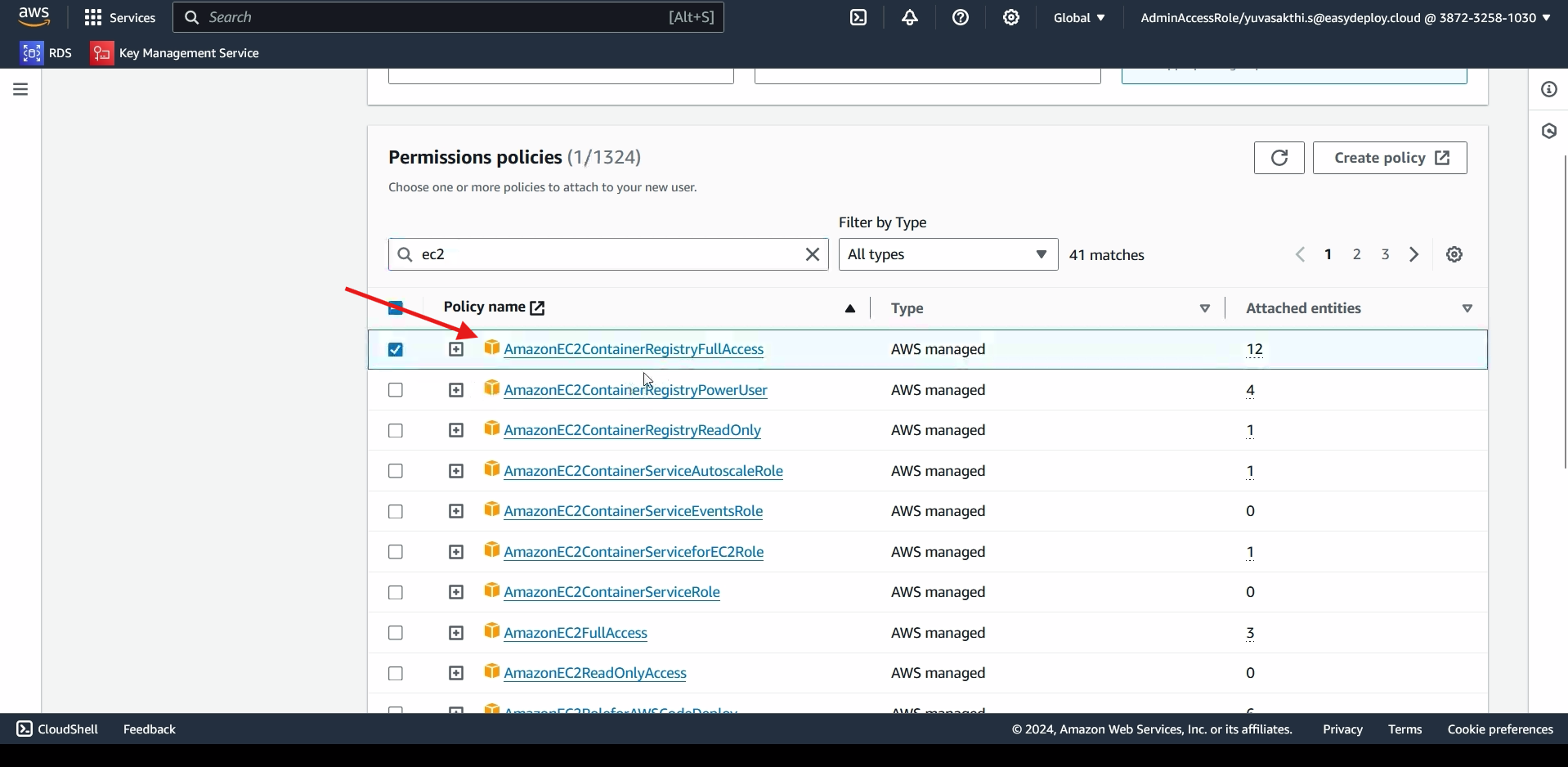The width and height of the screenshot is (1568, 767).
Task: Open the Global region dropdown
Action: 1079,17
